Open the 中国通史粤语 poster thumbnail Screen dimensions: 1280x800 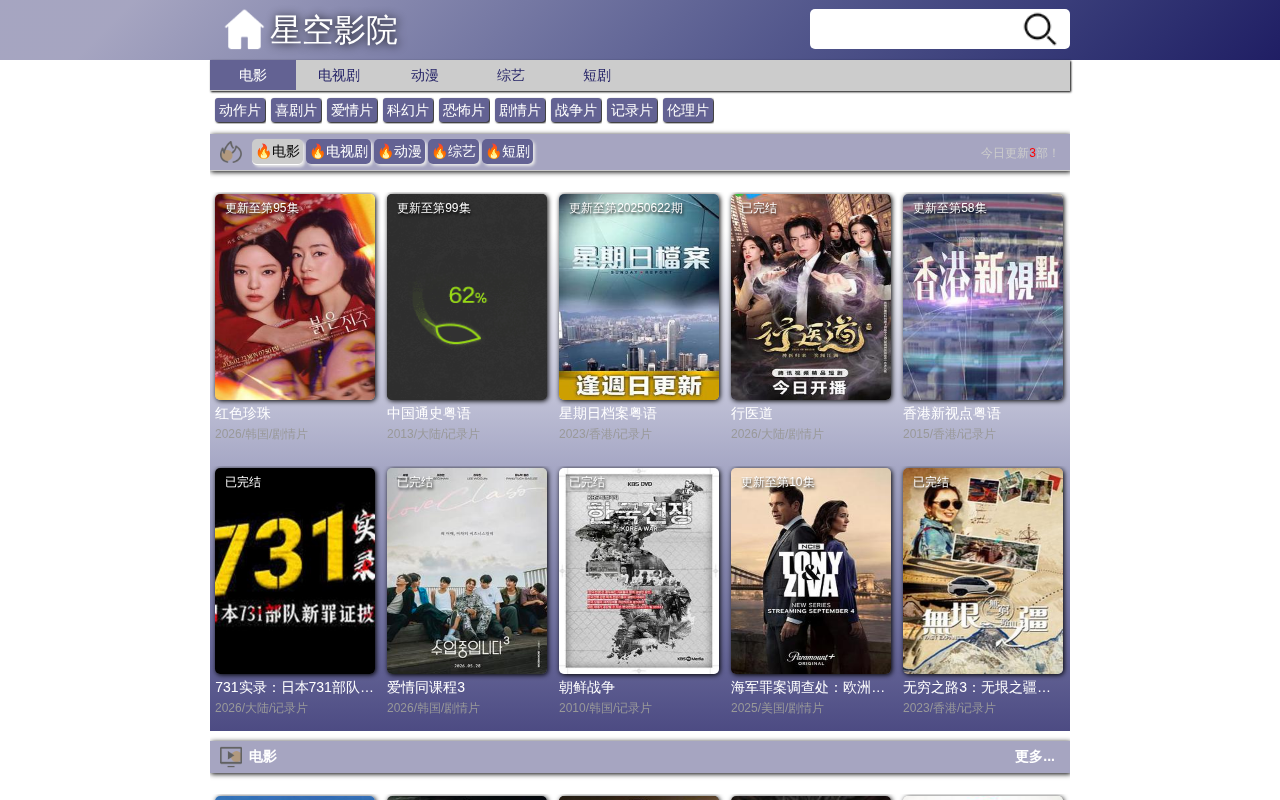[x=467, y=297]
